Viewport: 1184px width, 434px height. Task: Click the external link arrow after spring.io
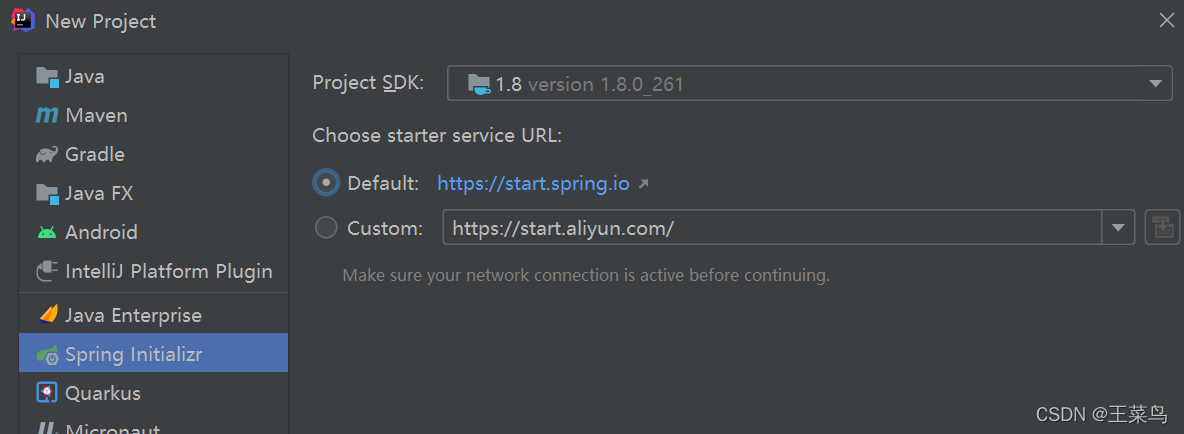click(x=643, y=183)
